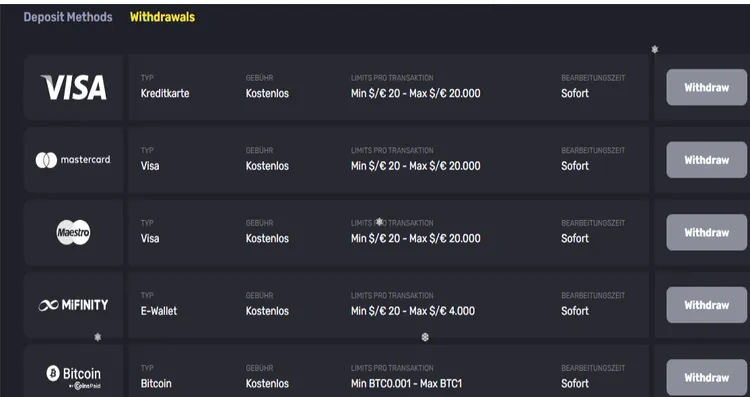The height and width of the screenshot is (397, 750).
Task: Withdraw using the MiFinity method
Action: [706, 305]
